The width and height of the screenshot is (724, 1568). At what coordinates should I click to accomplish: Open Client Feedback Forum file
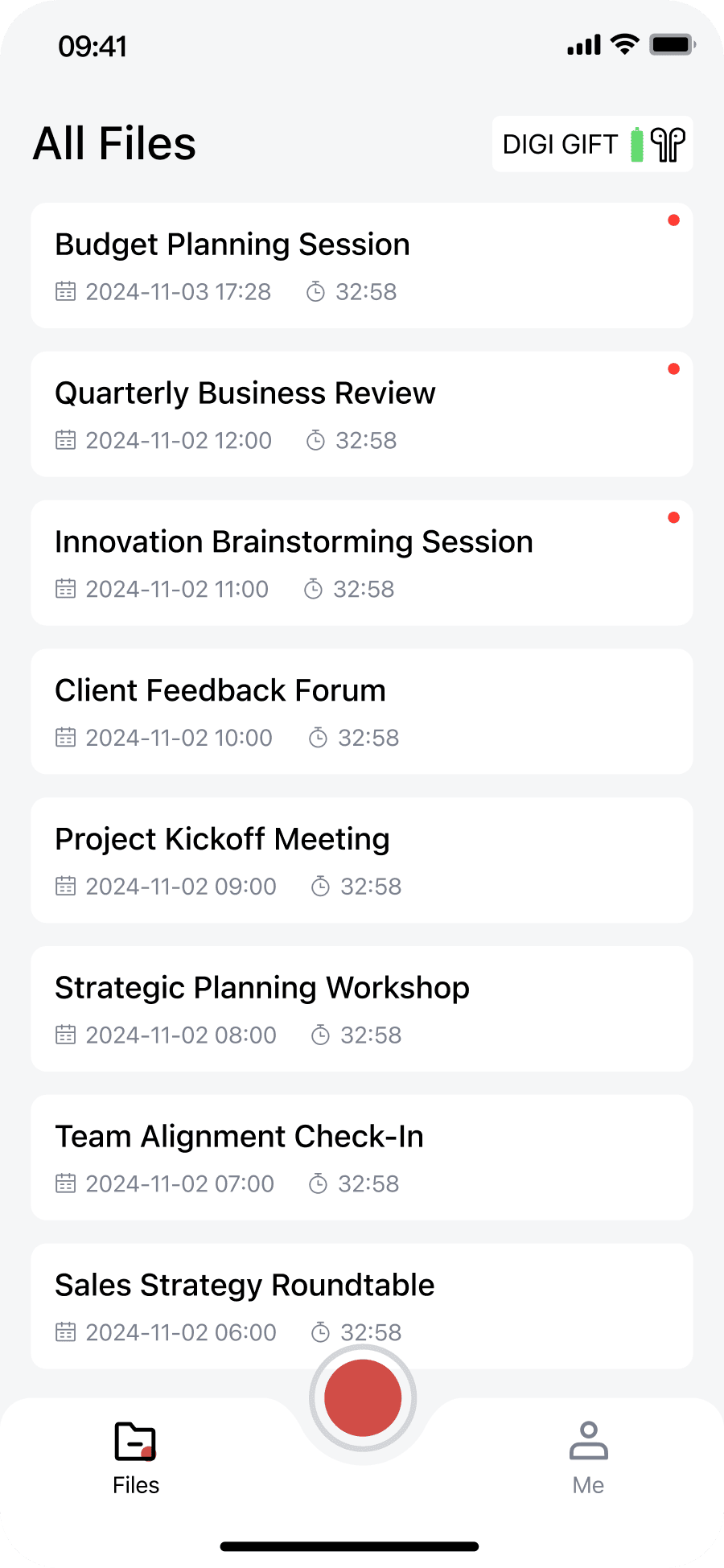click(362, 712)
